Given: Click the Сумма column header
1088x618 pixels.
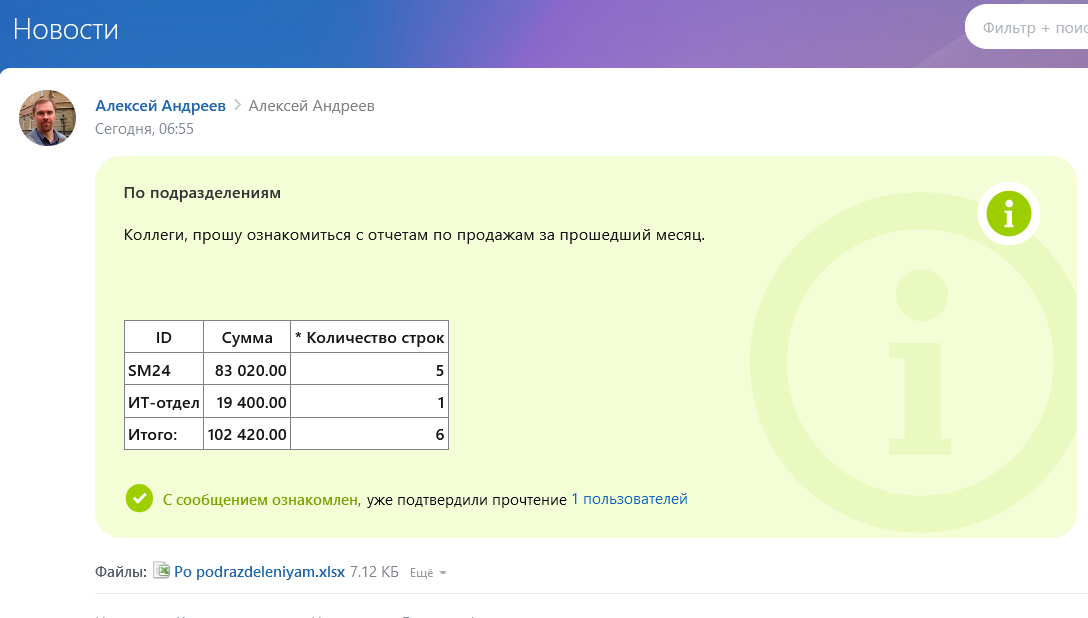Looking at the screenshot, I should (x=247, y=338).
